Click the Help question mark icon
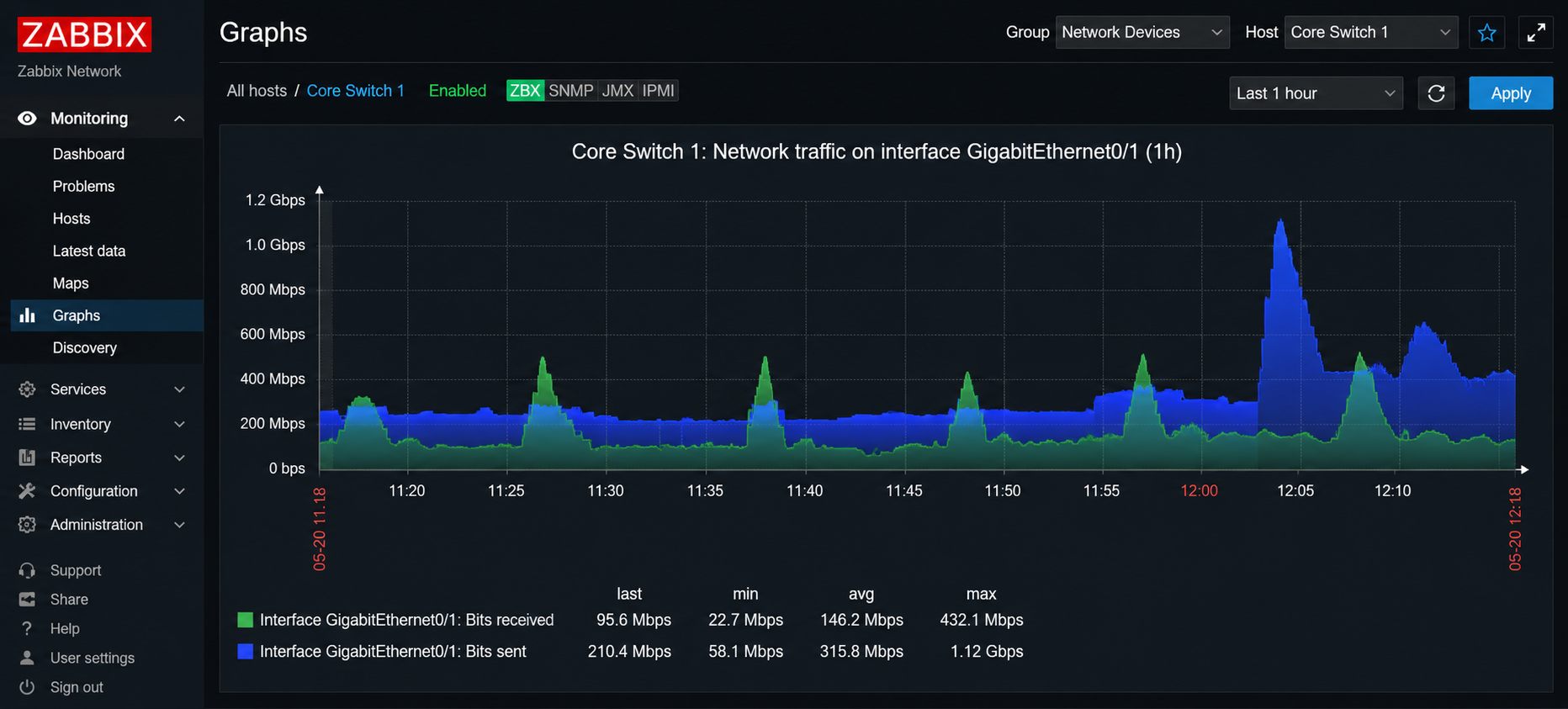 point(27,629)
